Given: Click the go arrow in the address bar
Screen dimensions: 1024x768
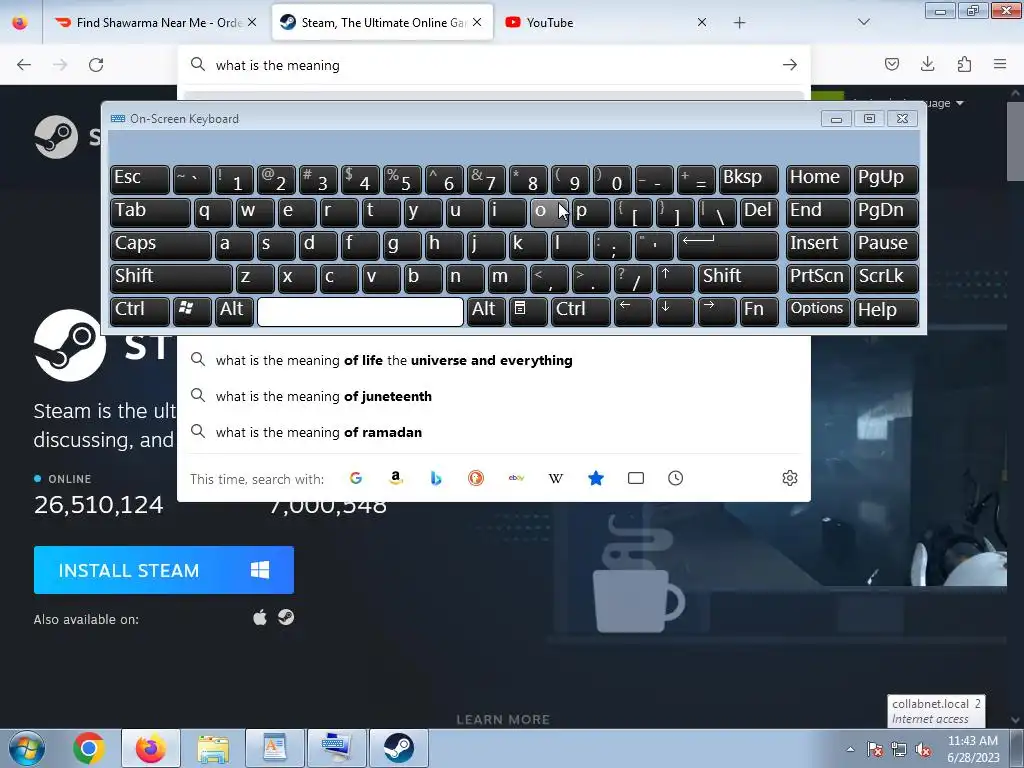Looking at the screenshot, I should 790,65.
